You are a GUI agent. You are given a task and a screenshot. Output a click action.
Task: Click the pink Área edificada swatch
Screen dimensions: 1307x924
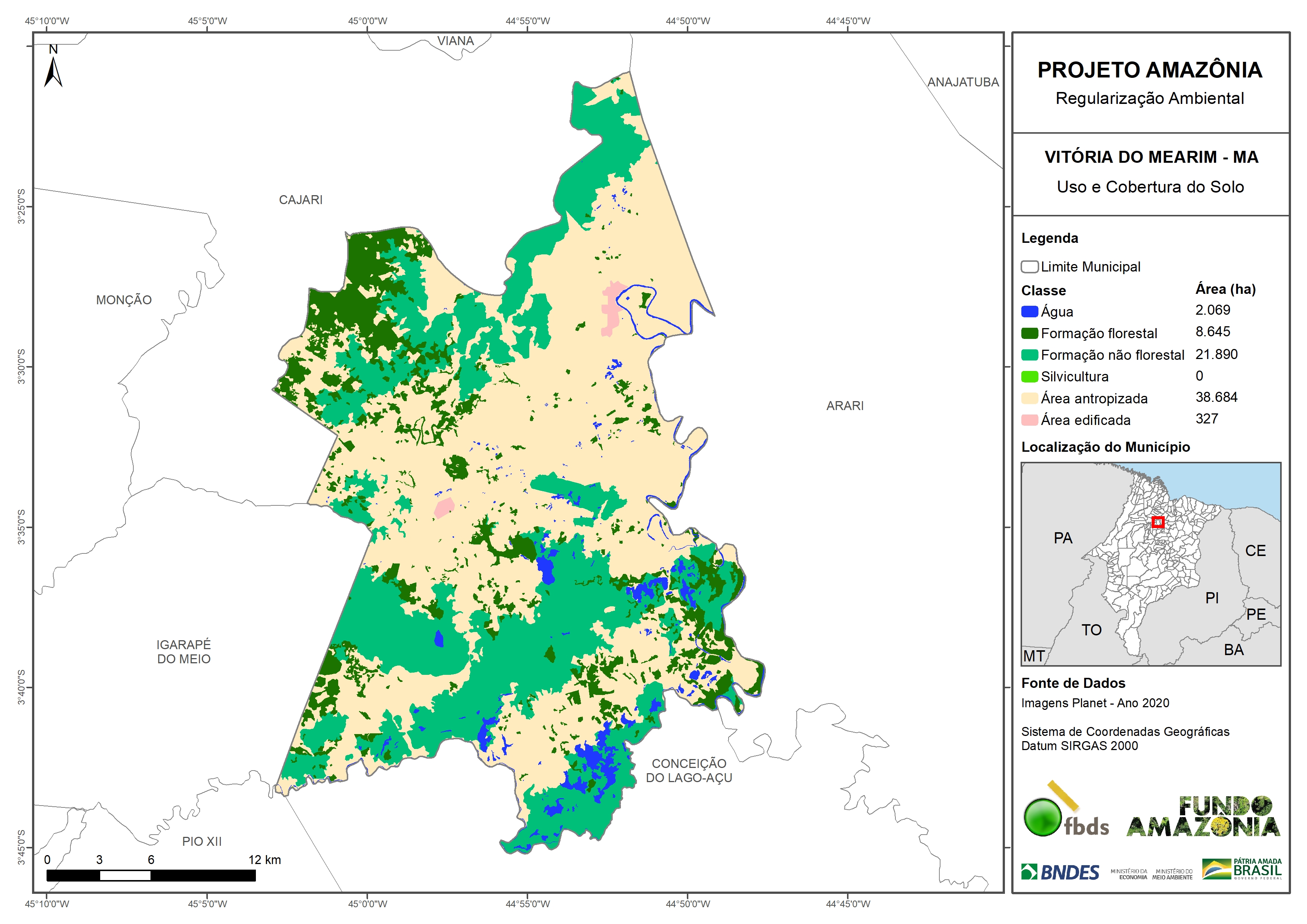[x=1029, y=420]
